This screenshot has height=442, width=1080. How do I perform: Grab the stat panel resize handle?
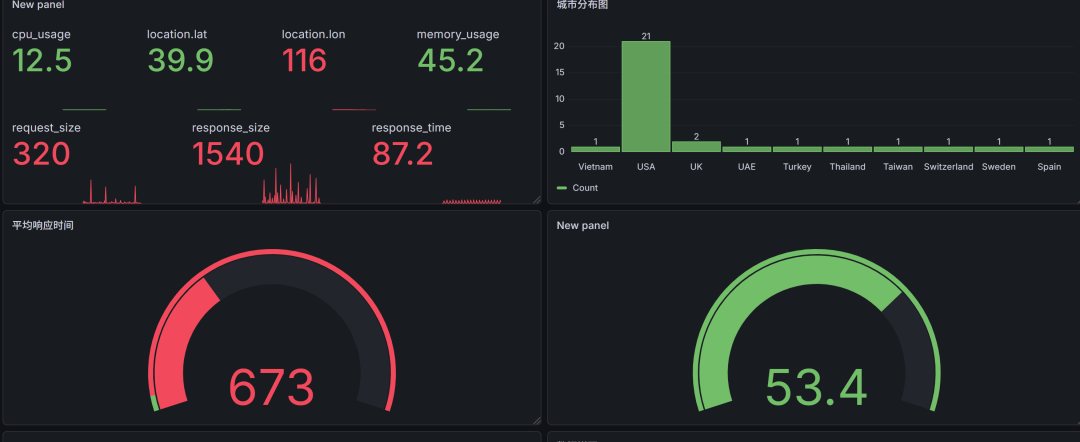(537, 199)
